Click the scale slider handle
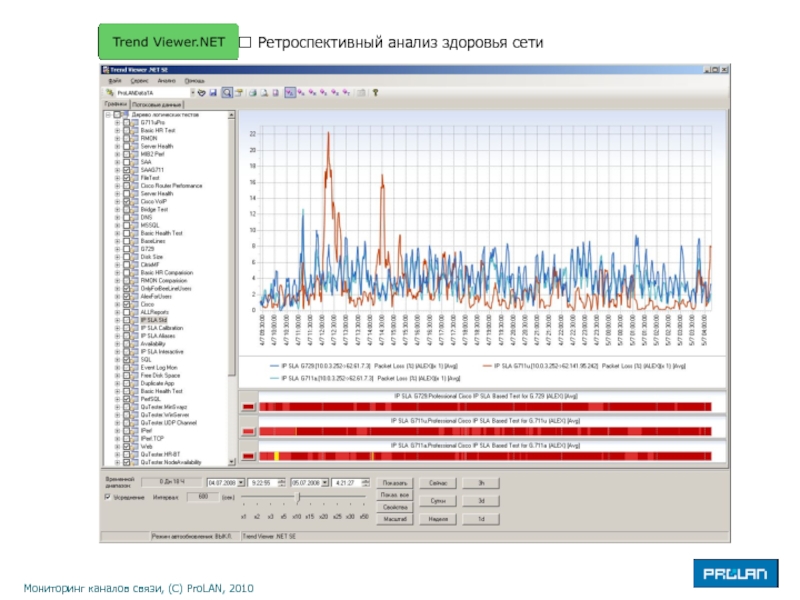The height and width of the screenshot is (600, 800). pyautogui.click(x=297, y=498)
